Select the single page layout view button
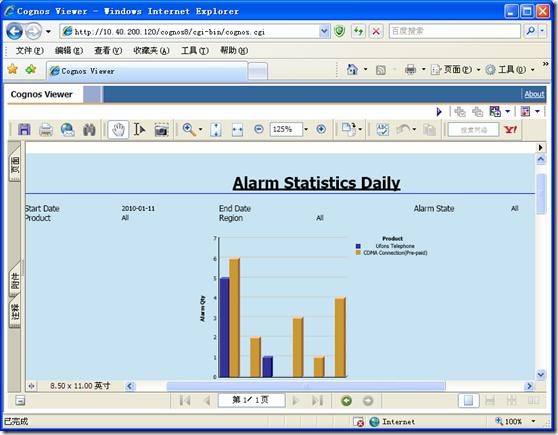 coord(469,401)
